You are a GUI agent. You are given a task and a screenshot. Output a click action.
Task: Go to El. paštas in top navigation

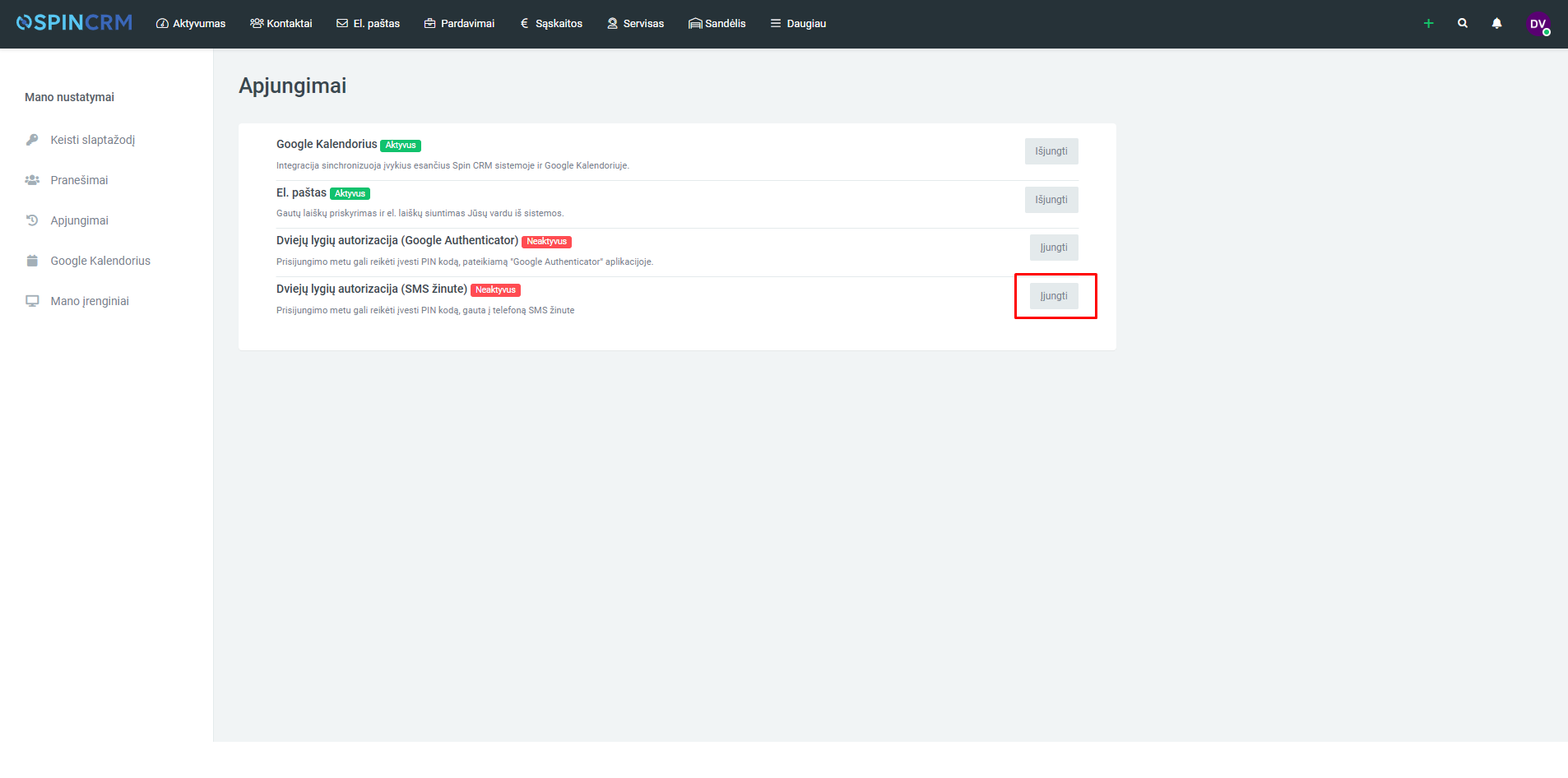click(369, 24)
